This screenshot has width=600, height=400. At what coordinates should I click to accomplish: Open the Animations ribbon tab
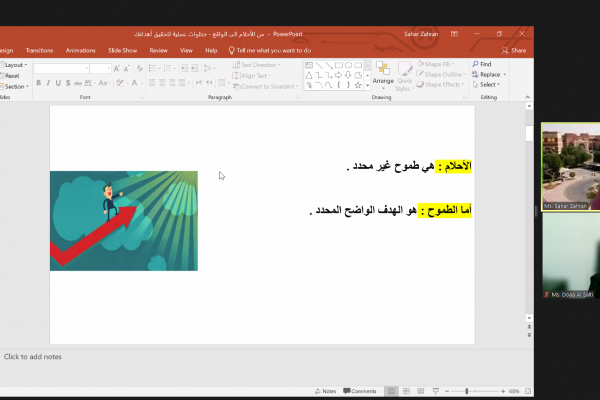(80, 49)
